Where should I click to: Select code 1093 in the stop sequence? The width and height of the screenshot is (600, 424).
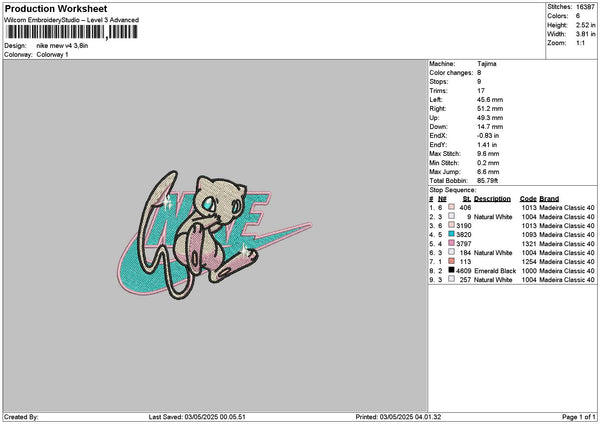[x=529, y=235]
